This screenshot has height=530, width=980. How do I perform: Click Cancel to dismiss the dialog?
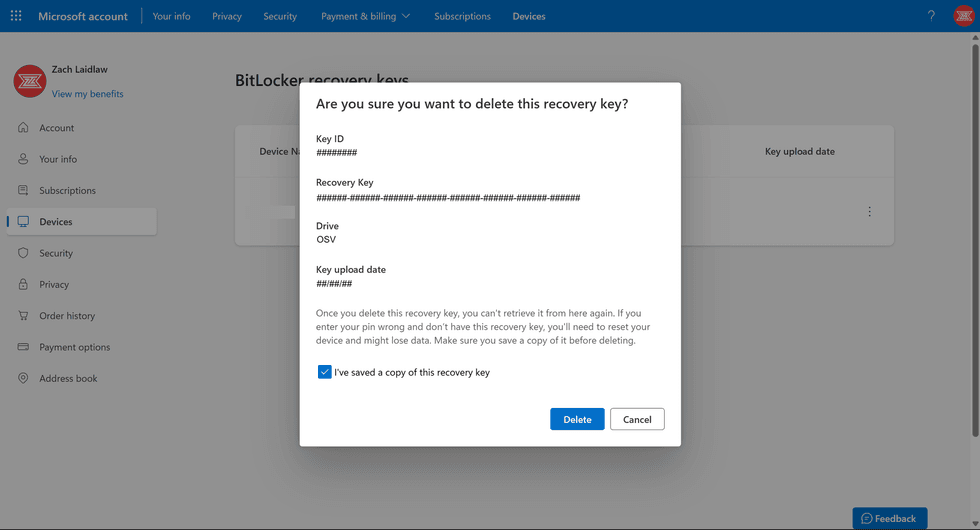point(637,419)
